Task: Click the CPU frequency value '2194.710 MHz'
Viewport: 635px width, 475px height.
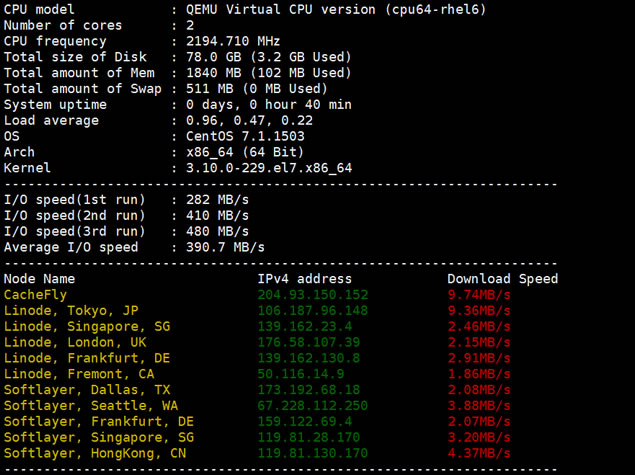Action: 233,41
